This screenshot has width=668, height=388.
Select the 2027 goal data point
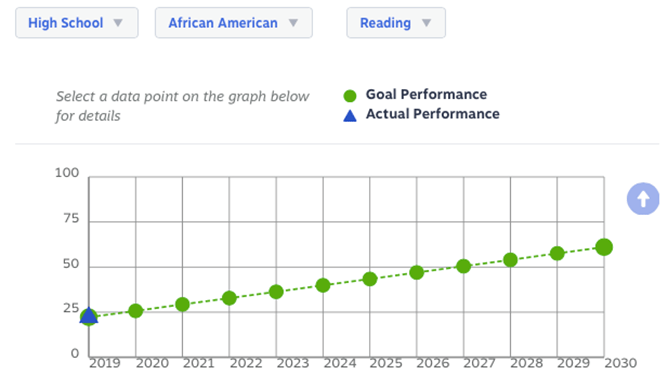click(464, 266)
